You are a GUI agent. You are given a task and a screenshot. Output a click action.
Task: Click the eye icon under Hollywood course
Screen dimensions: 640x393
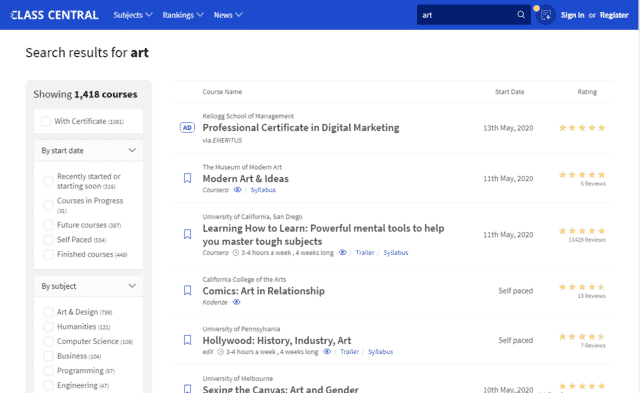pos(327,351)
